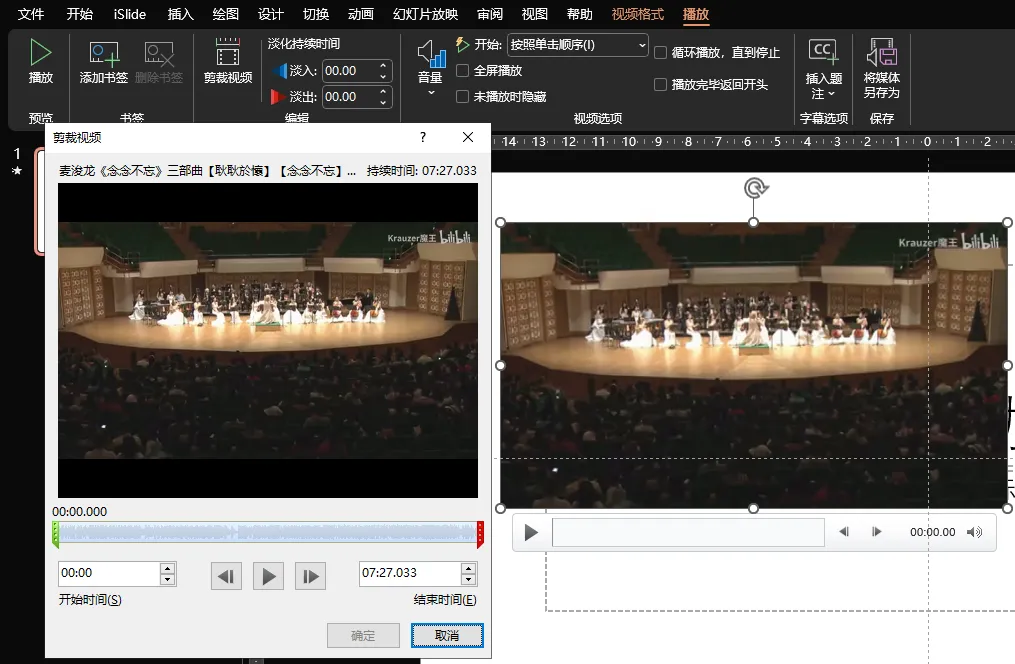Switch to the 设计 tab
1015x664 pixels.
pyautogui.click(x=271, y=14)
